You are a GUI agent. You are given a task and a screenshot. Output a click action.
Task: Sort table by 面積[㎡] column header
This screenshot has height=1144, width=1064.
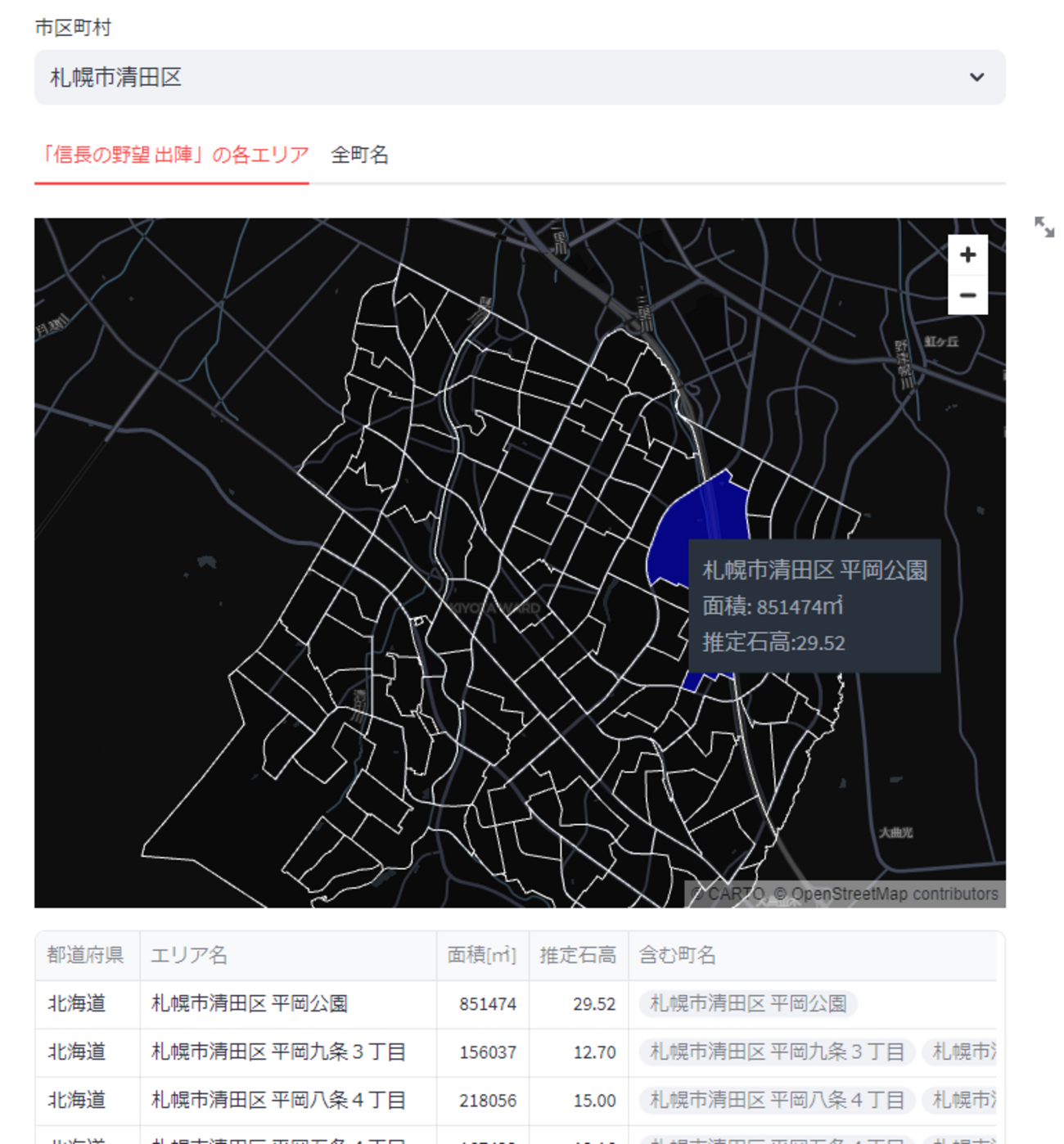coord(481,955)
